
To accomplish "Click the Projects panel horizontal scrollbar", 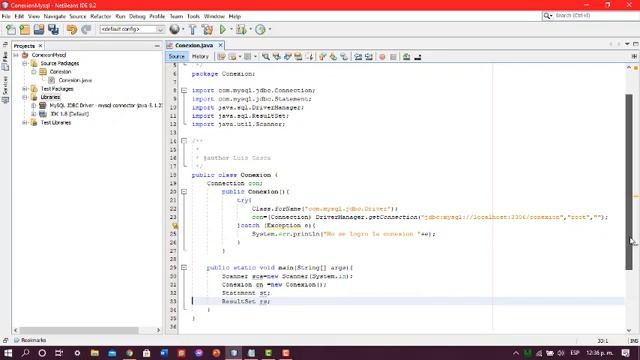I will (80, 330).
